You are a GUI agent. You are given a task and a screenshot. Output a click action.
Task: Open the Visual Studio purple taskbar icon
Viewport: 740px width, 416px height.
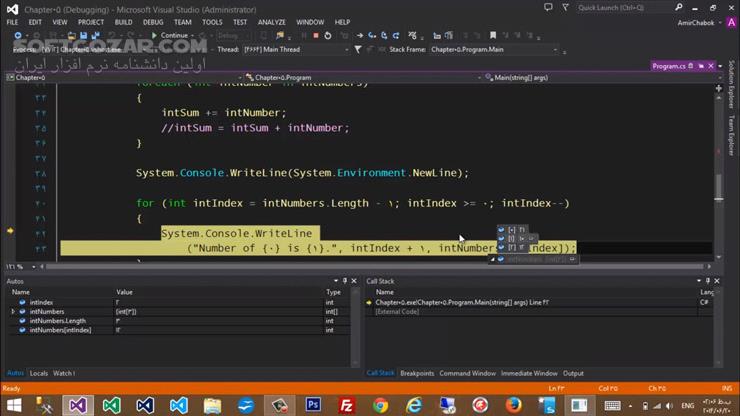(78, 405)
